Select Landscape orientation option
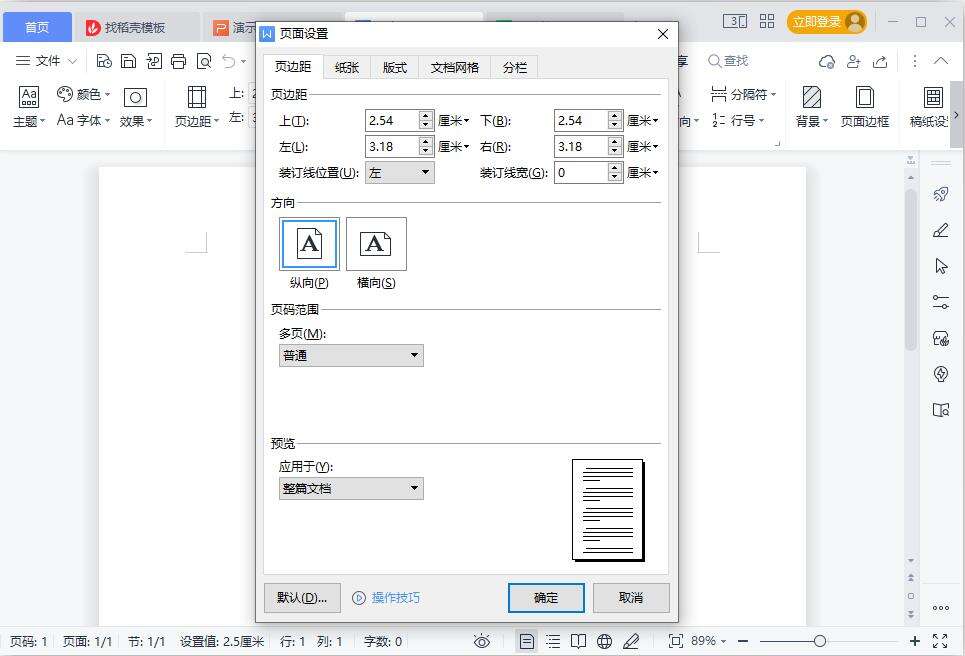Viewport: 965px width, 656px height. point(376,244)
